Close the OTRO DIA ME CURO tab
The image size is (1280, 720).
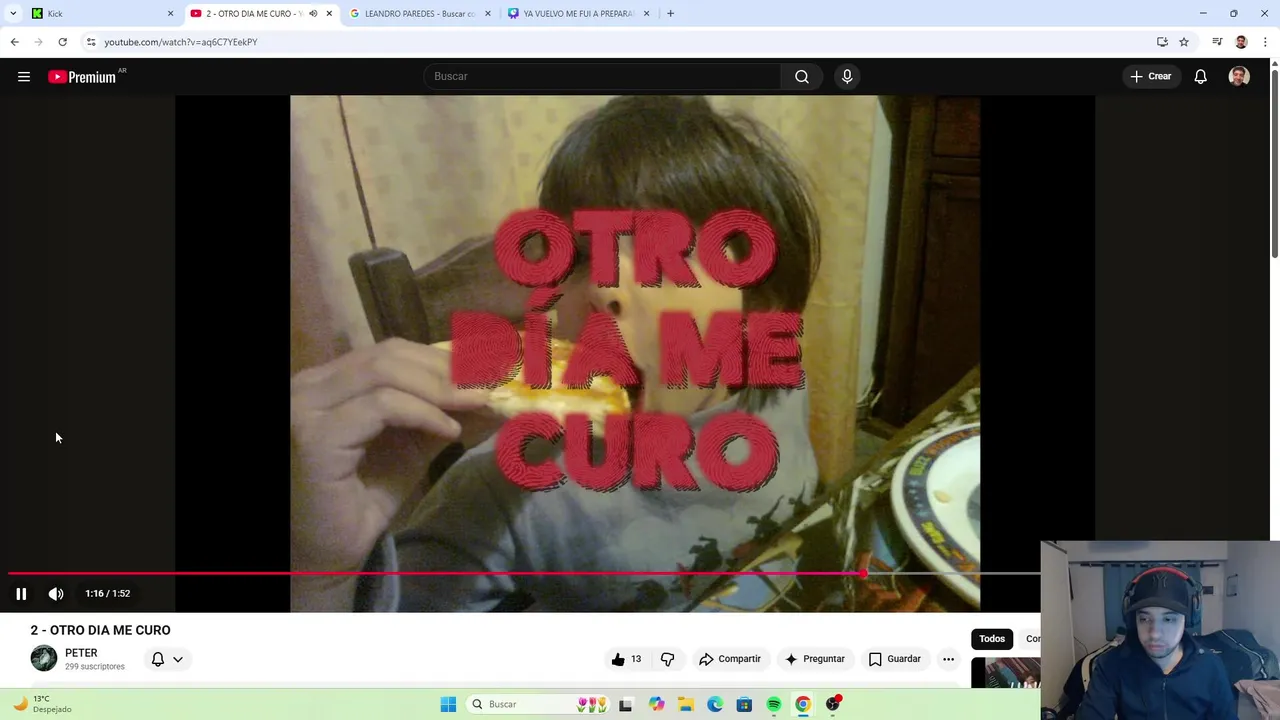coord(329,13)
